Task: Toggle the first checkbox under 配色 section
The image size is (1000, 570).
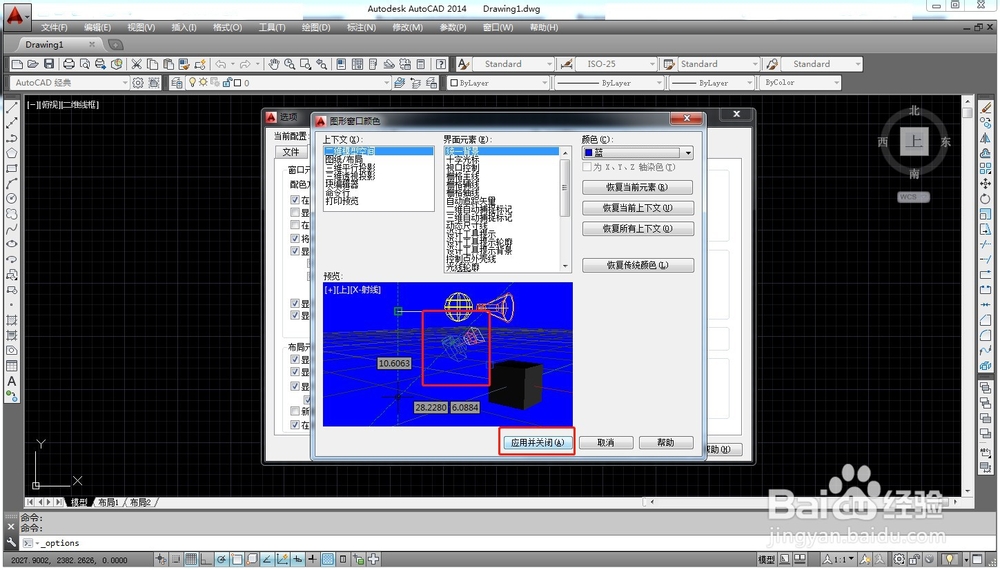Action: tap(295, 200)
